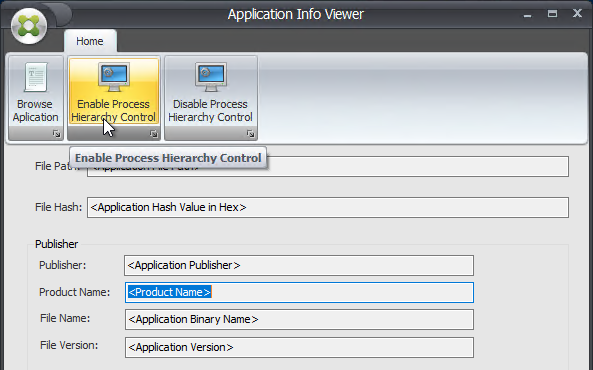Viewport: 593px width, 370px height.
Task: Click the "Product Name:" label
Action: [75, 292]
